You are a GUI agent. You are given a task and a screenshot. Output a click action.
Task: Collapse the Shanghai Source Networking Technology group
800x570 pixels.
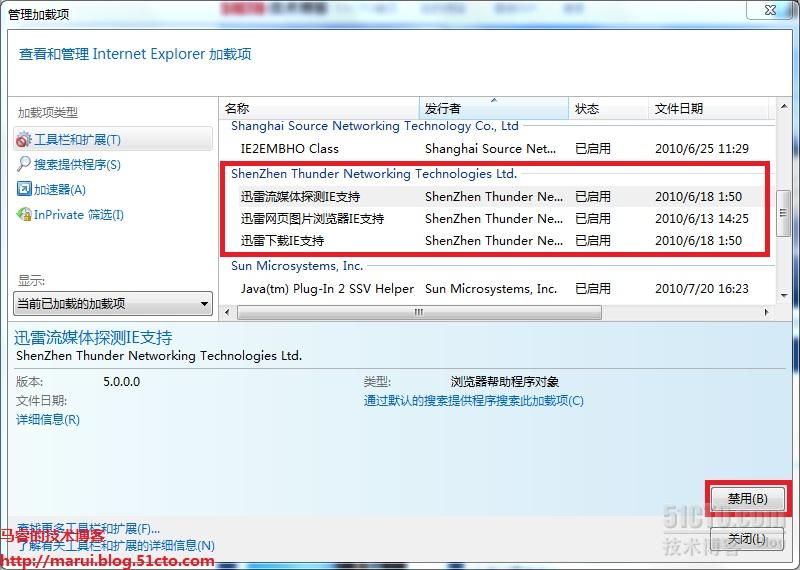374,126
